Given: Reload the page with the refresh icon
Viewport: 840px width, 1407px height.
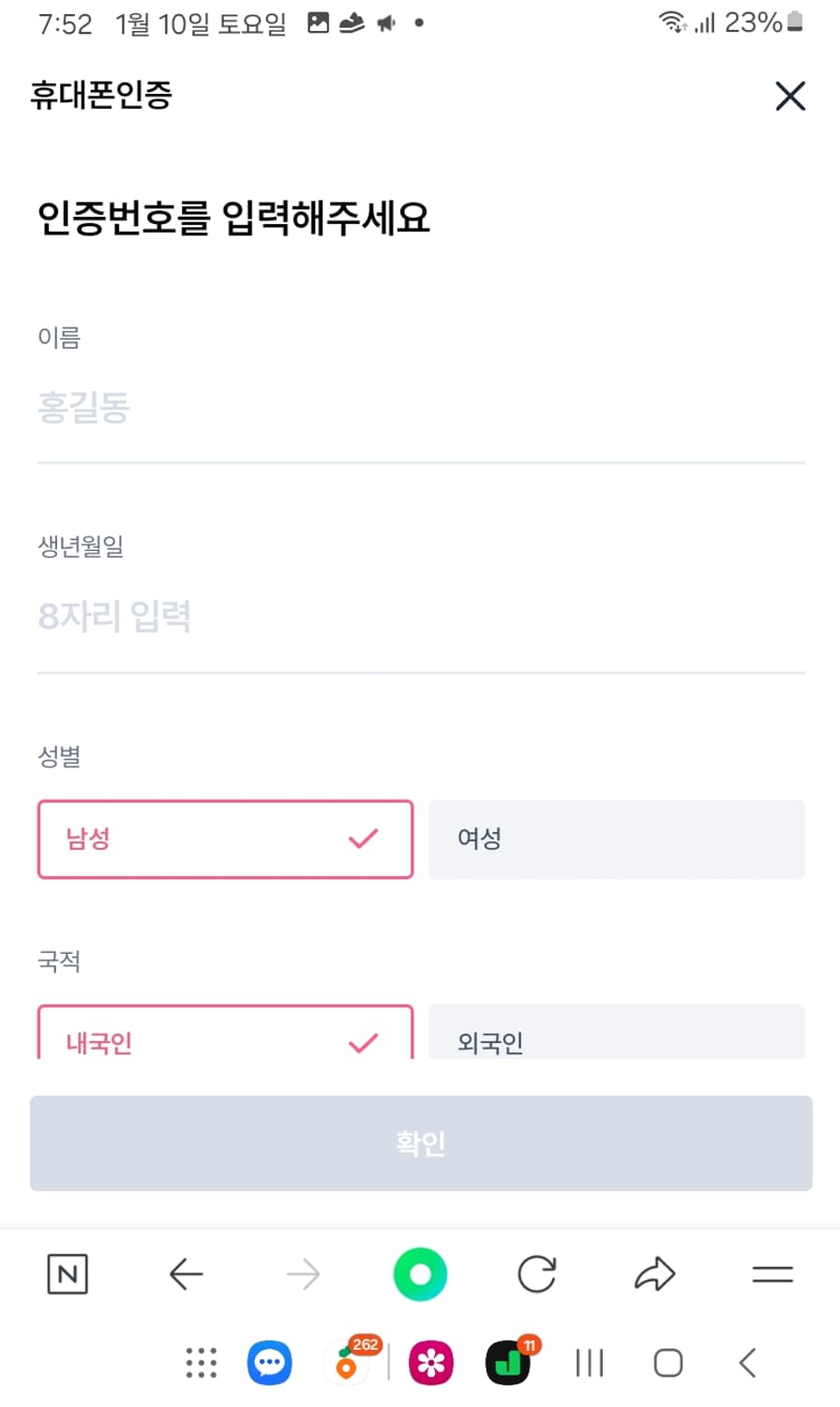Looking at the screenshot, I should 537,1274.
